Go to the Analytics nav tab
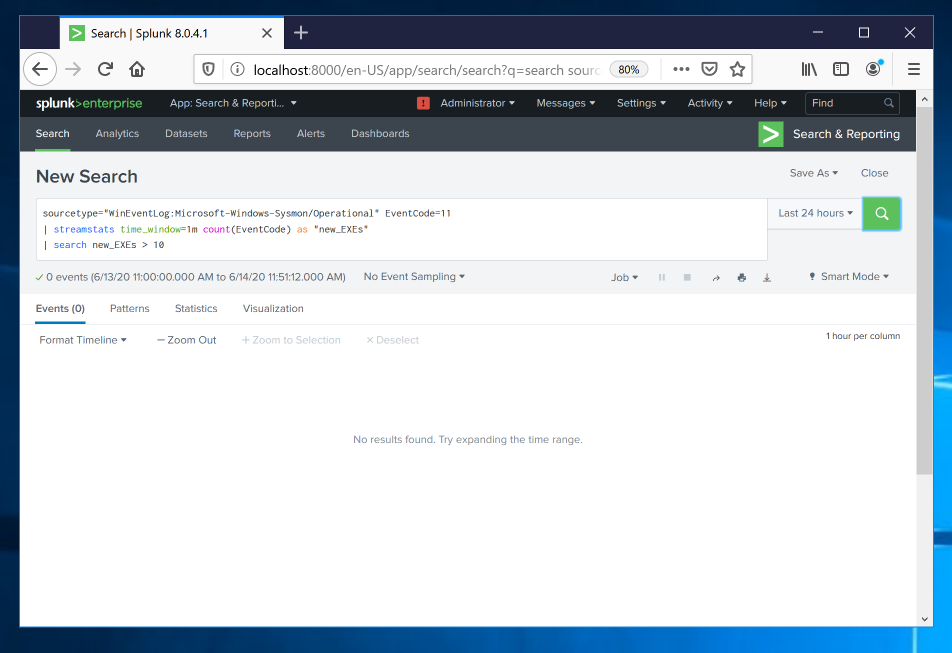This screenshot has width=952, height=653. pos(117,134)
